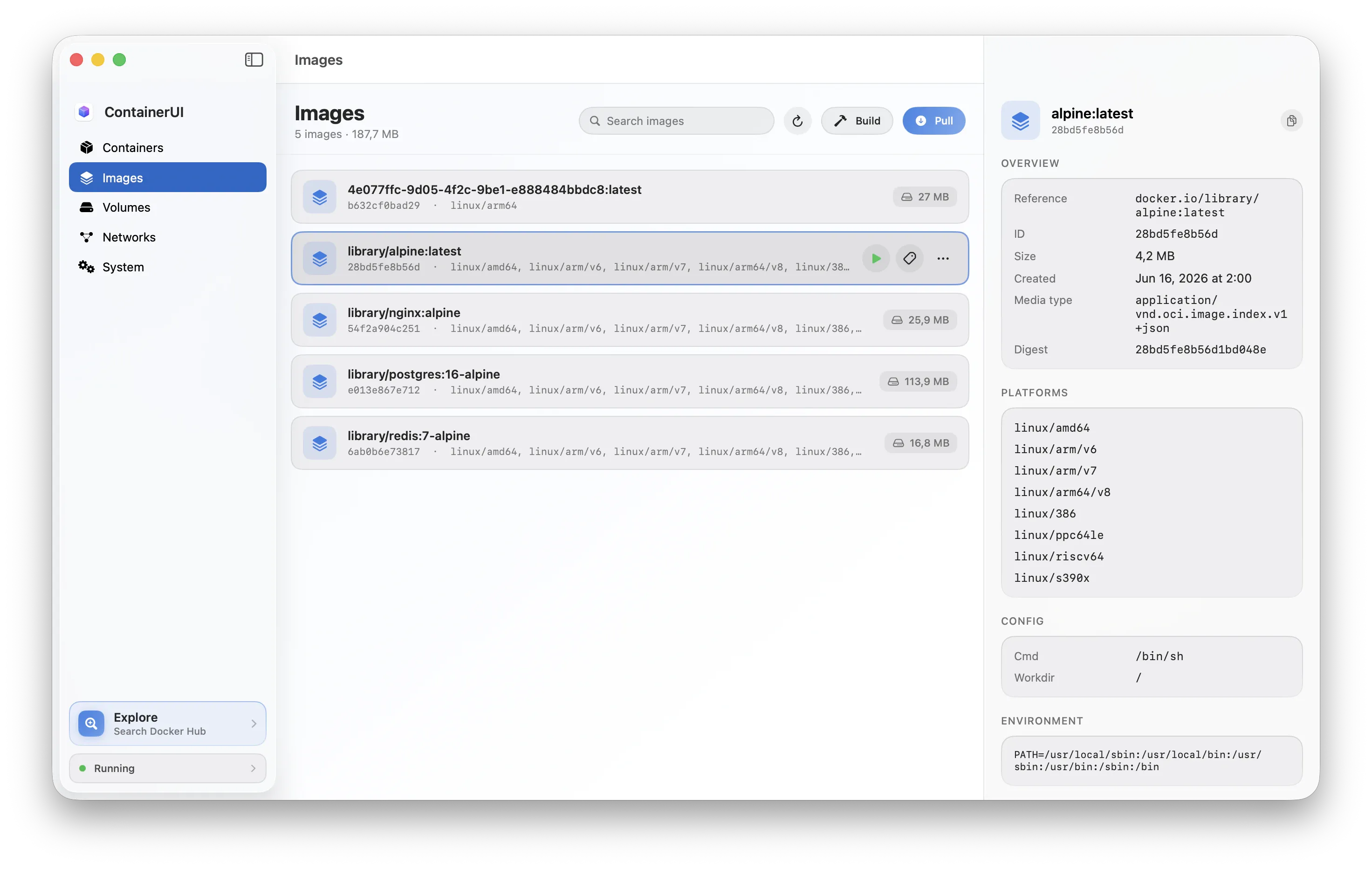1372x869 pixels.
Task: Click the Explore magnifier icon
Action: click(x=91, y=724)
